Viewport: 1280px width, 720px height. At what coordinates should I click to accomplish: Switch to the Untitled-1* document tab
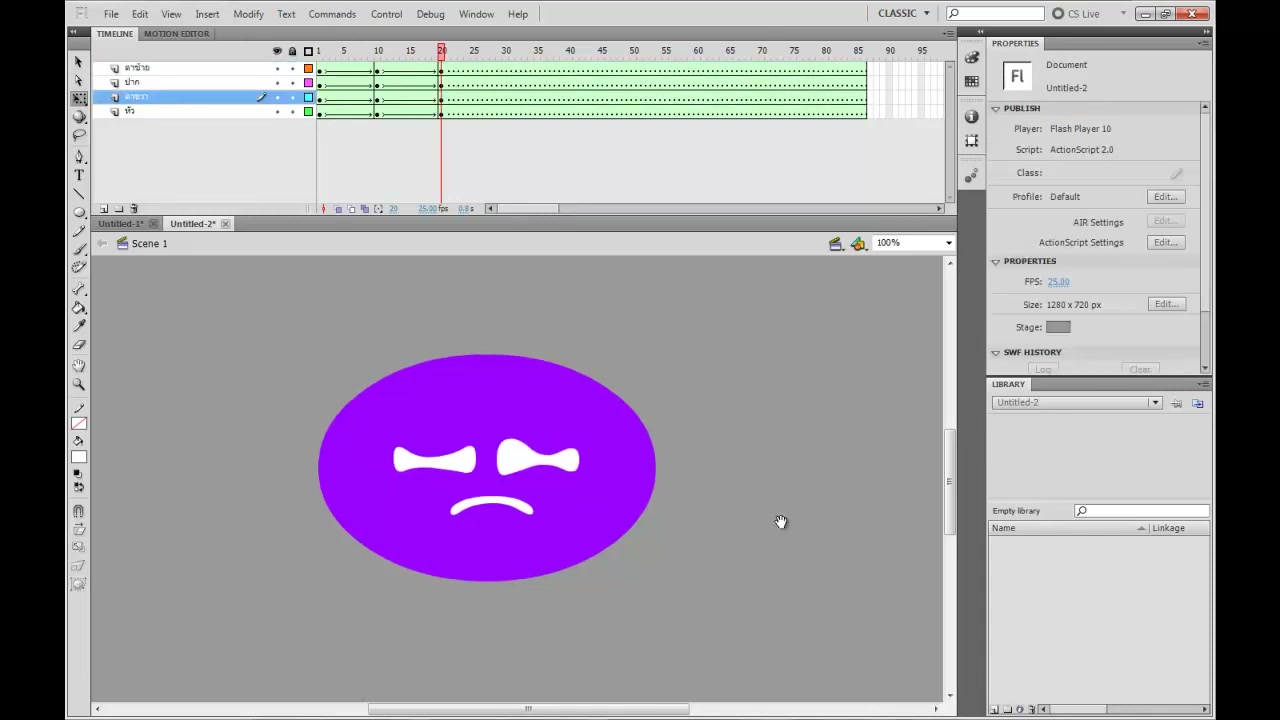pyautogui.click(x=121, y=224)
